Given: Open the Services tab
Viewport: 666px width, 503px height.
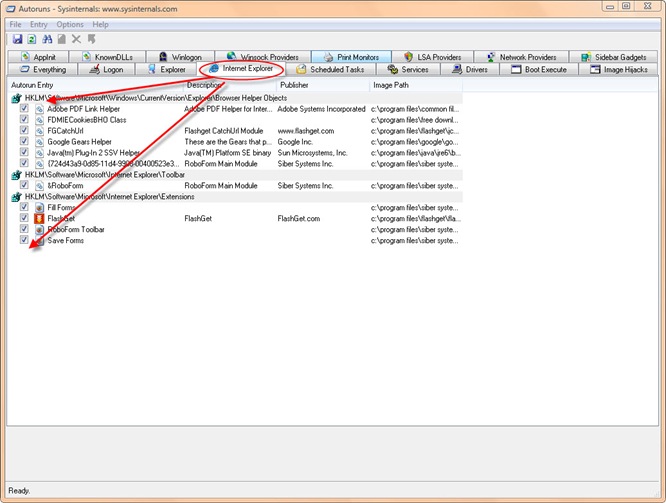Looking at the screenshot, I should click(x=408, y=69).
